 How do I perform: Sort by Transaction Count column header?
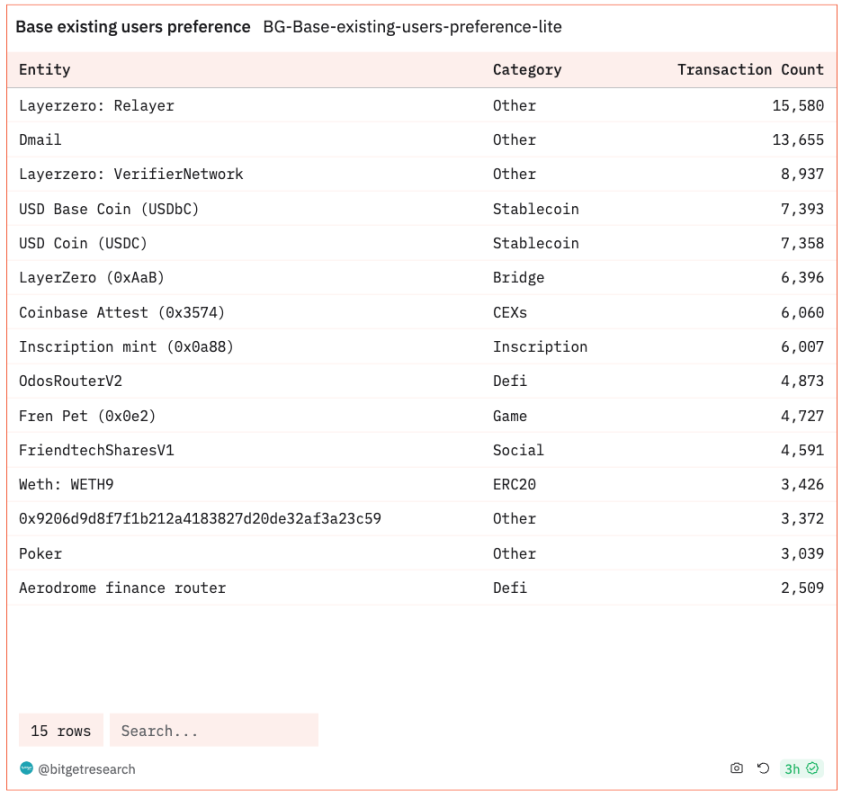click(750, 70)
